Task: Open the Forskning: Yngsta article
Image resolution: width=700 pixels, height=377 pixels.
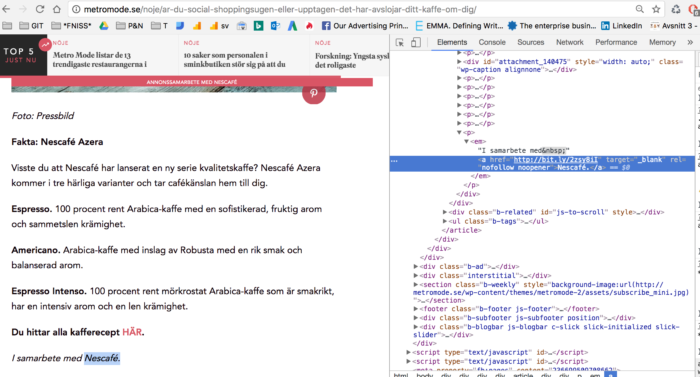Action: (352, 60)
